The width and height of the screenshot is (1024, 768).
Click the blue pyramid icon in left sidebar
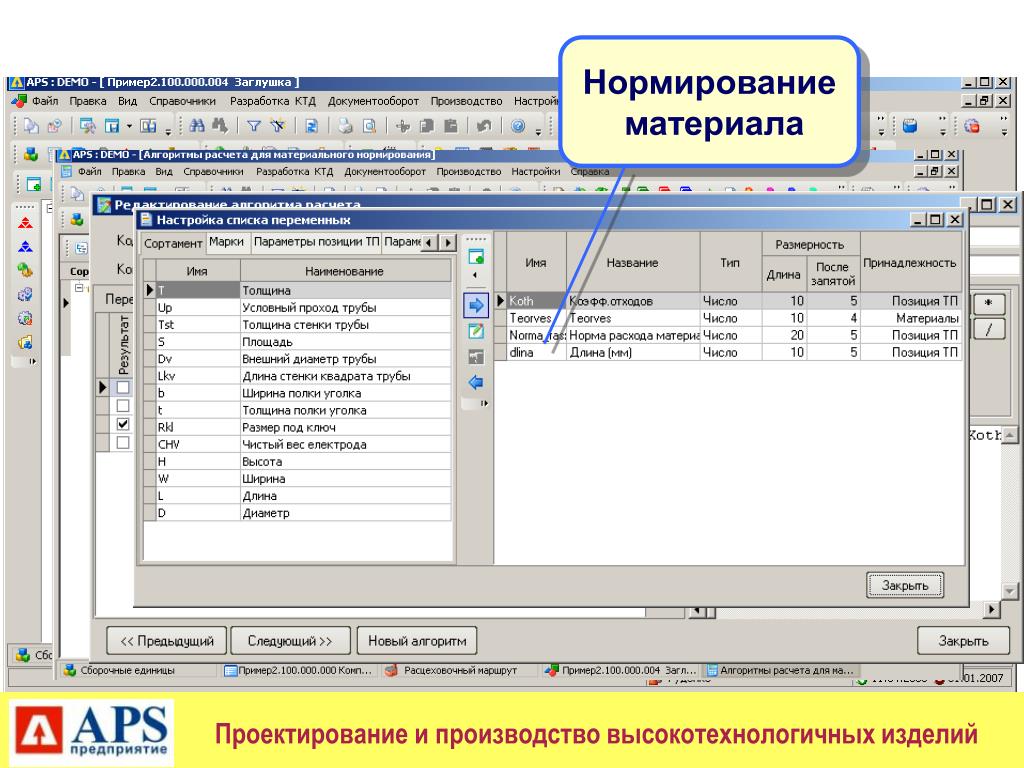click(25, 247)
